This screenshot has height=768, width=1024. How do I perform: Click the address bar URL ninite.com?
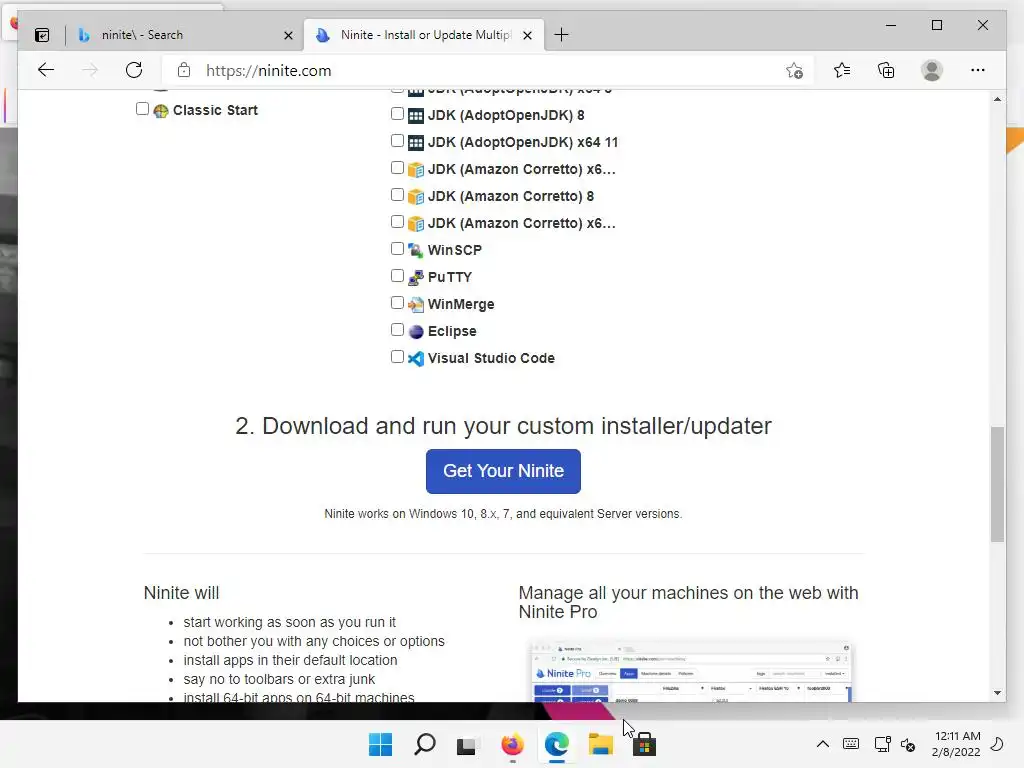click(x=268, y=71)
